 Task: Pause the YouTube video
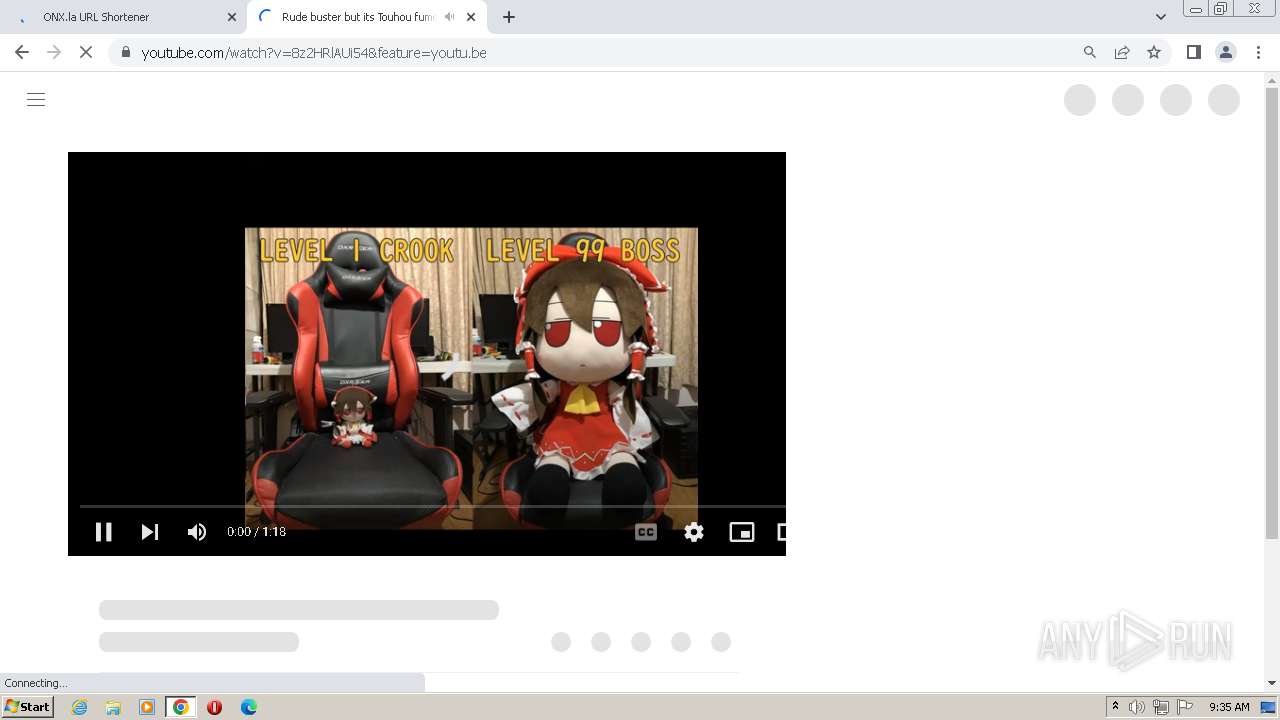[x=103, y=532]
